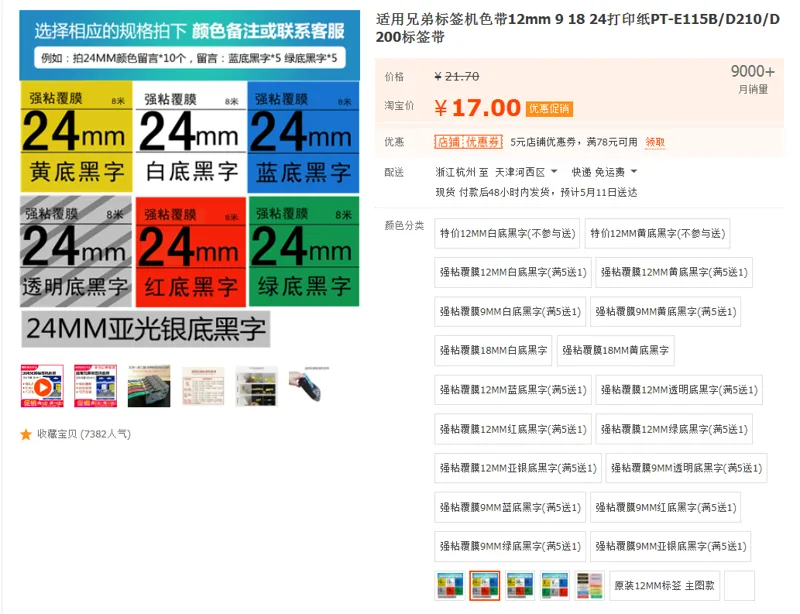
Task: Click the crossed-out ¥21.70 original price
Action: click(x=457, y=77)
